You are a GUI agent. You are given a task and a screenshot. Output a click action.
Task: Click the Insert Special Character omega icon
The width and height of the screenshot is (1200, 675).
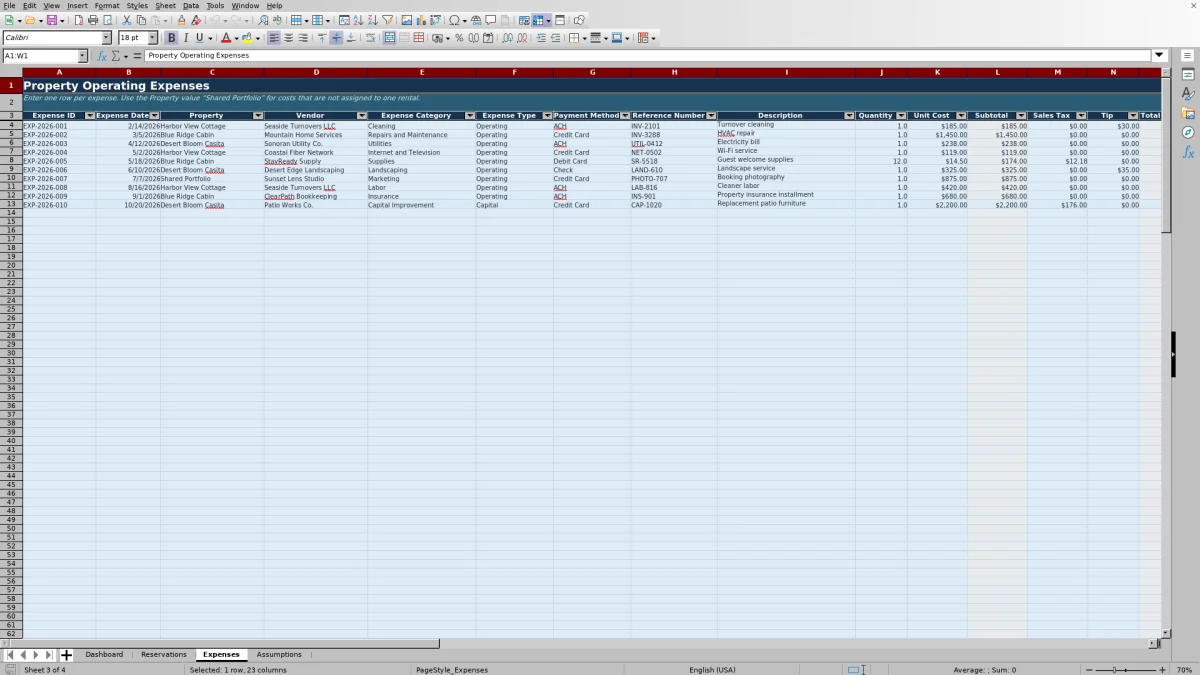tap(454, 20)
